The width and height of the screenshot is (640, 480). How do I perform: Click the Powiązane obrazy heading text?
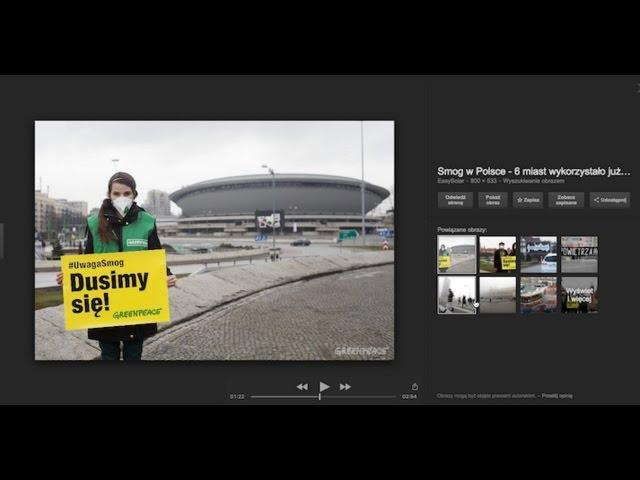[x=462, y=230]
